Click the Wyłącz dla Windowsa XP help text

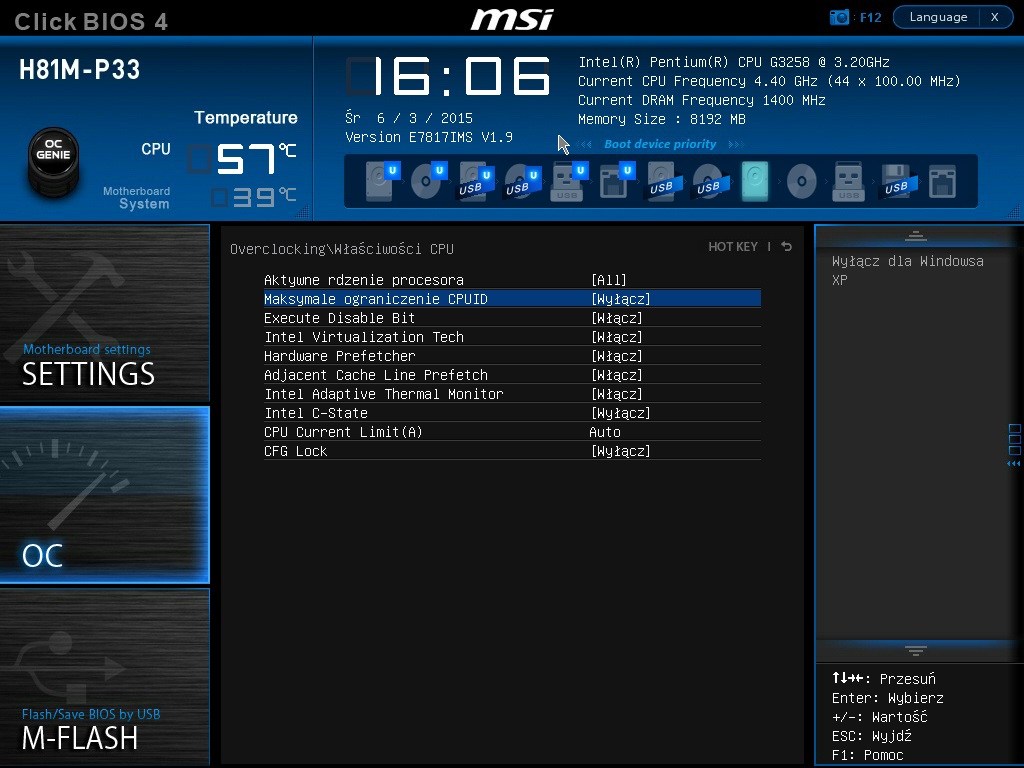907,270
